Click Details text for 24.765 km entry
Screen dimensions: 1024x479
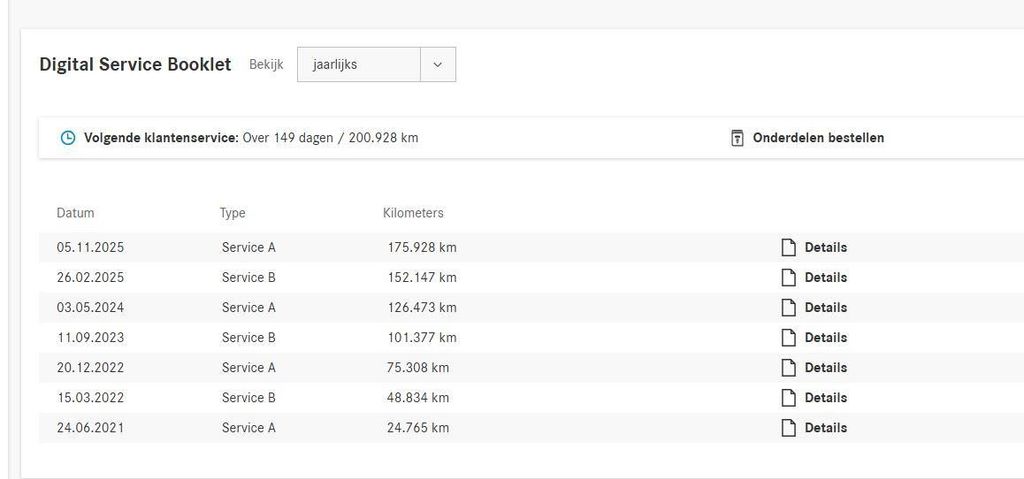[x=825, y=428]
